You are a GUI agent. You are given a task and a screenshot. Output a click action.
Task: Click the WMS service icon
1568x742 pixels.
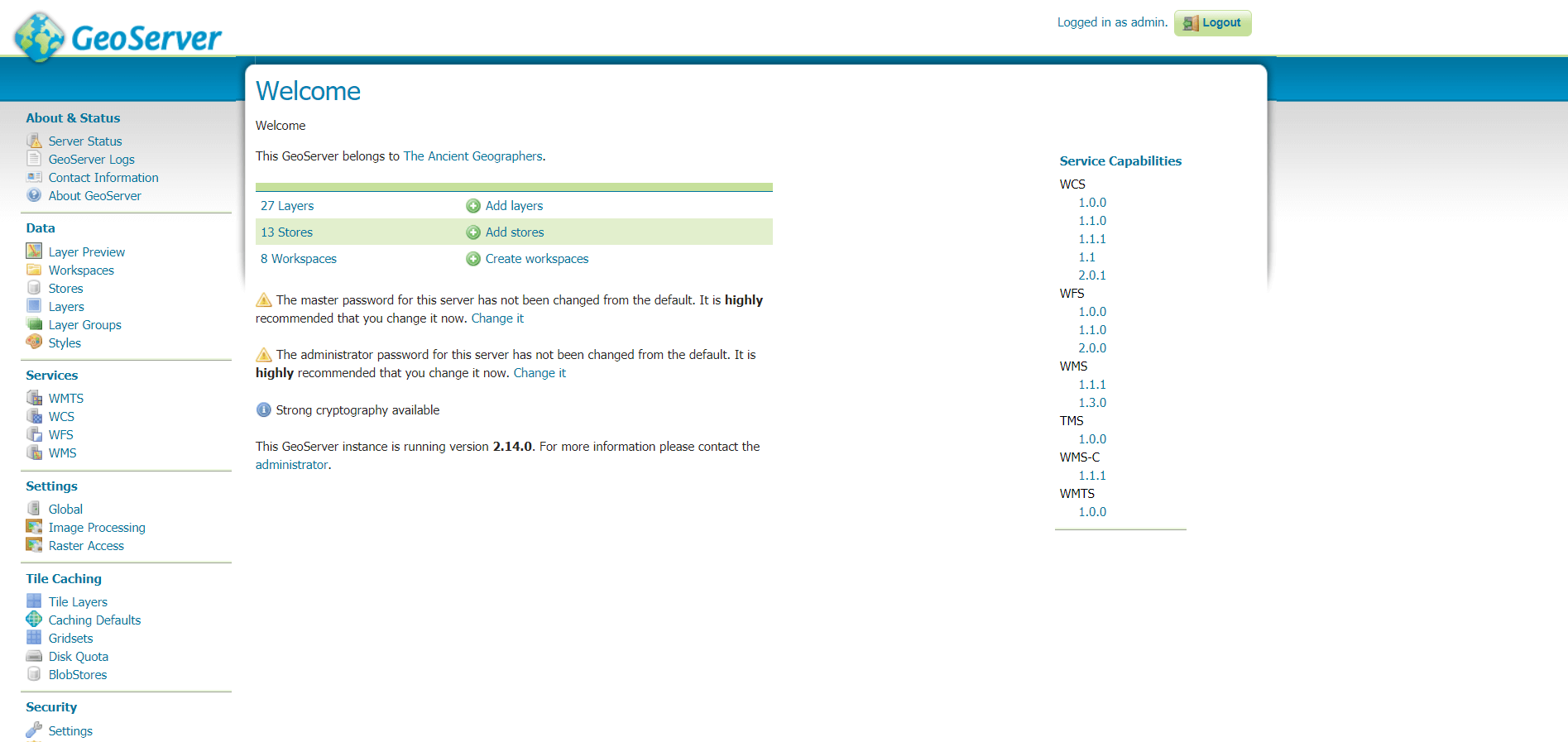point(34,452)
